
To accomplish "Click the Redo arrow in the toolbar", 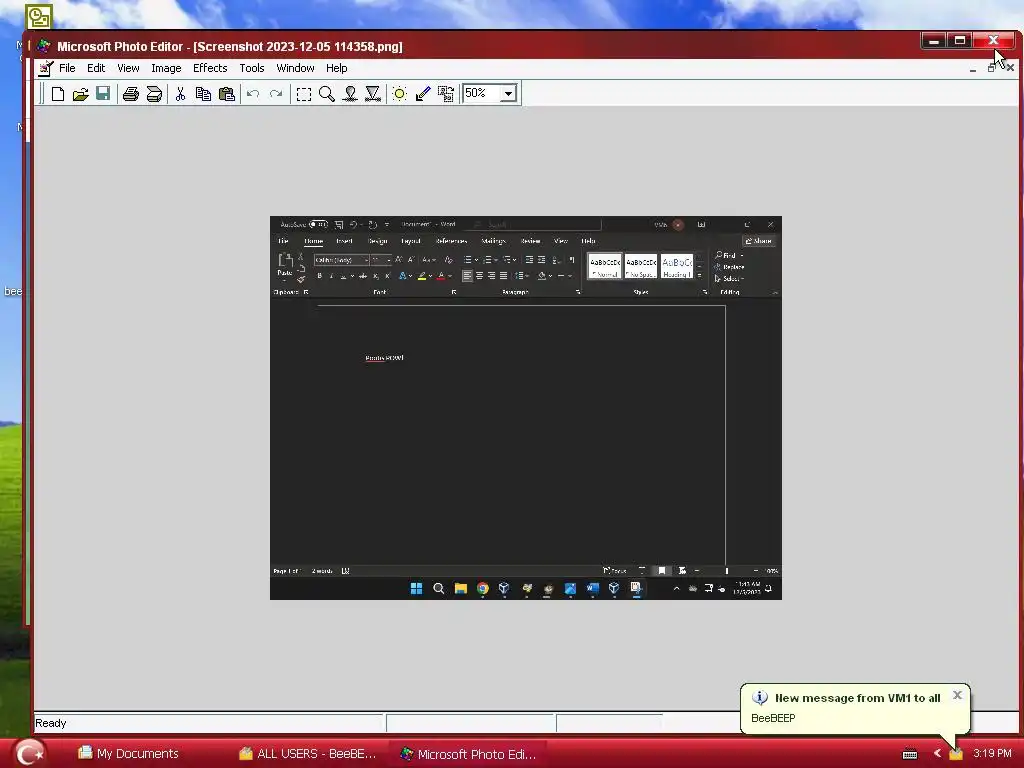I will point(276,94).
